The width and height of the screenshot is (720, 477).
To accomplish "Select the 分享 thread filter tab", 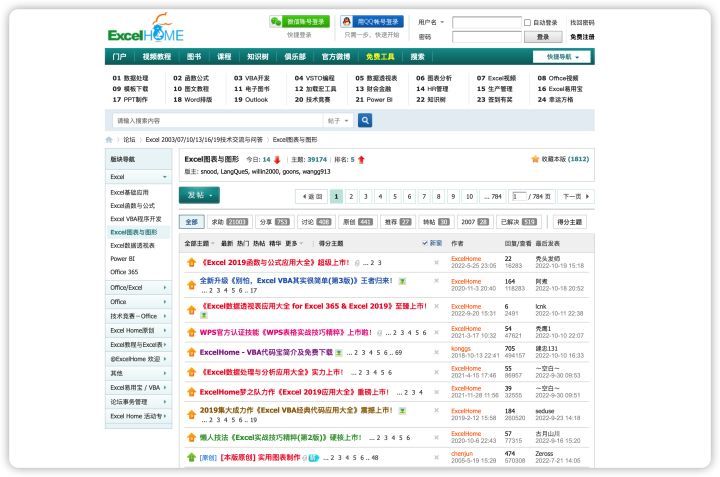I will point(274,222).
